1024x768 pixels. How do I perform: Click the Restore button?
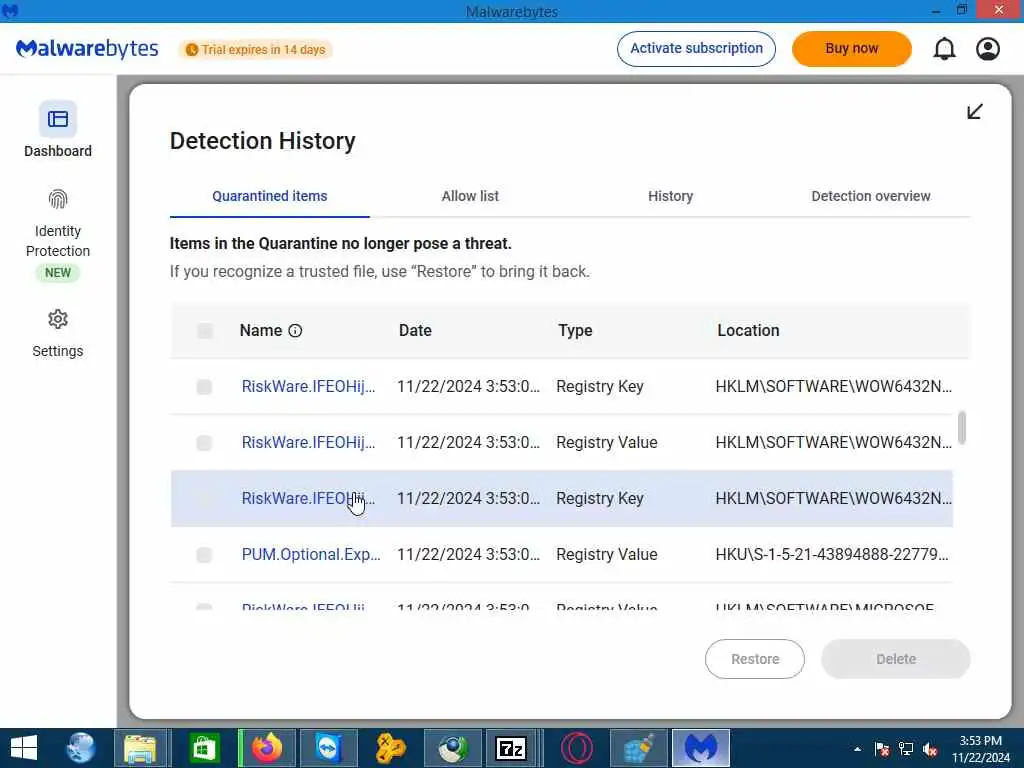tap(754, 659)
